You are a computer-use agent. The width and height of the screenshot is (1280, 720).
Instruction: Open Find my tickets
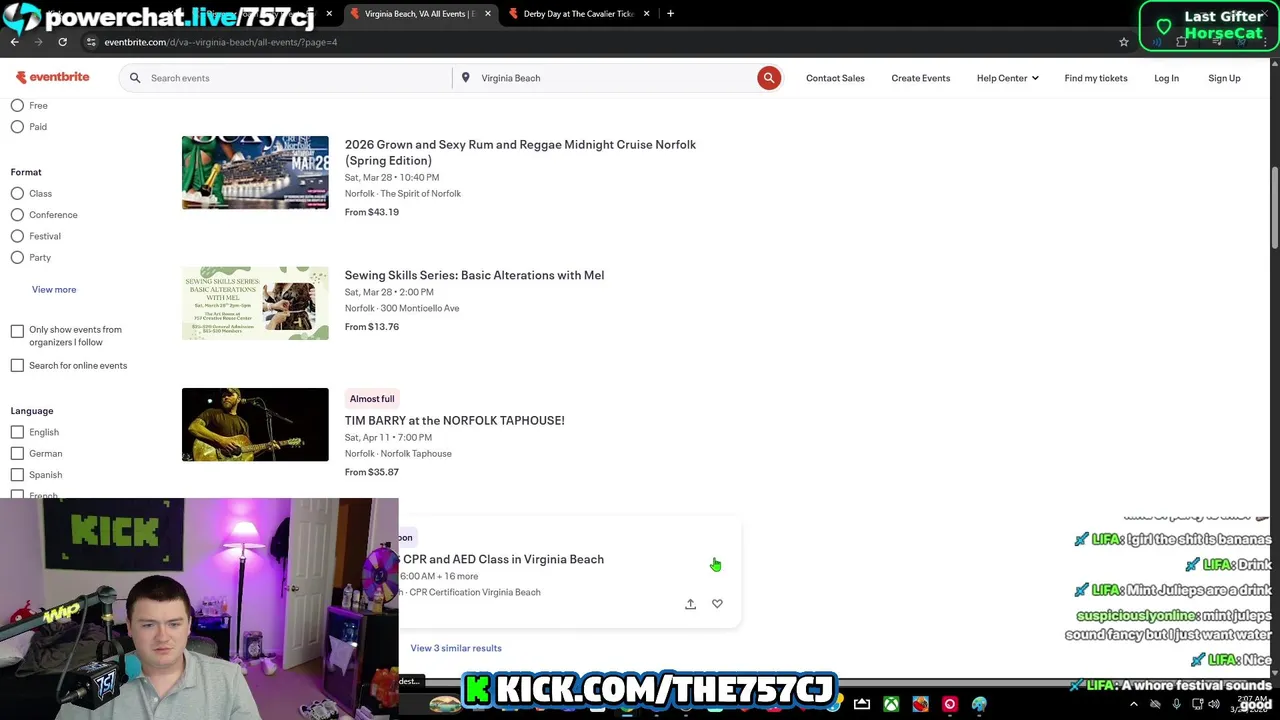pos(1096,78)
